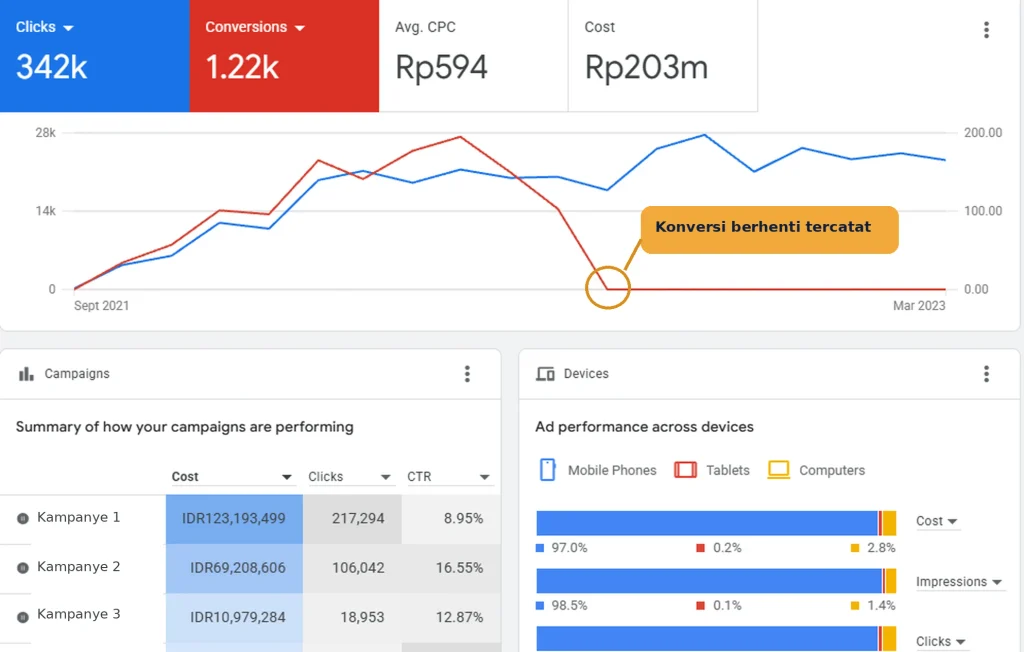1024x652 pixels.
Task: Select the Avg. CPC metric tile
Action: [473, 56]
